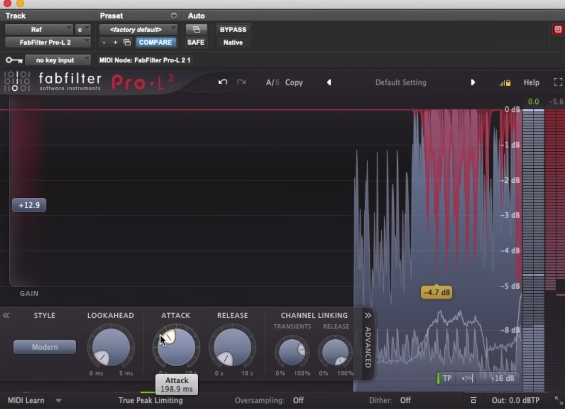This screenshot has height=409, width=565.
Task: Open the MIDI Learn dropdown arrow
Action: click(x=58, y=400)
